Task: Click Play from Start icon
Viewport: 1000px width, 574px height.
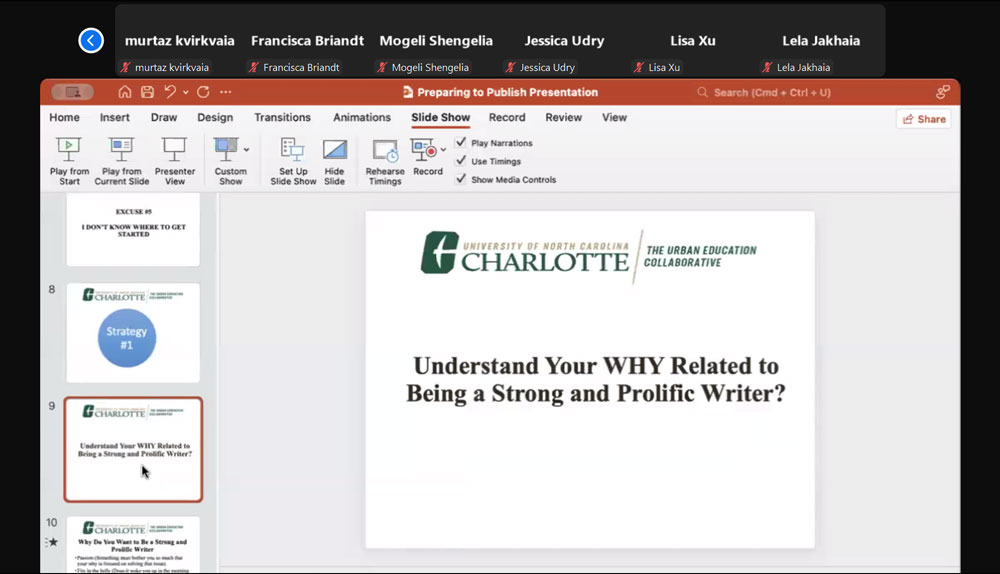Action: pos(69,150)
